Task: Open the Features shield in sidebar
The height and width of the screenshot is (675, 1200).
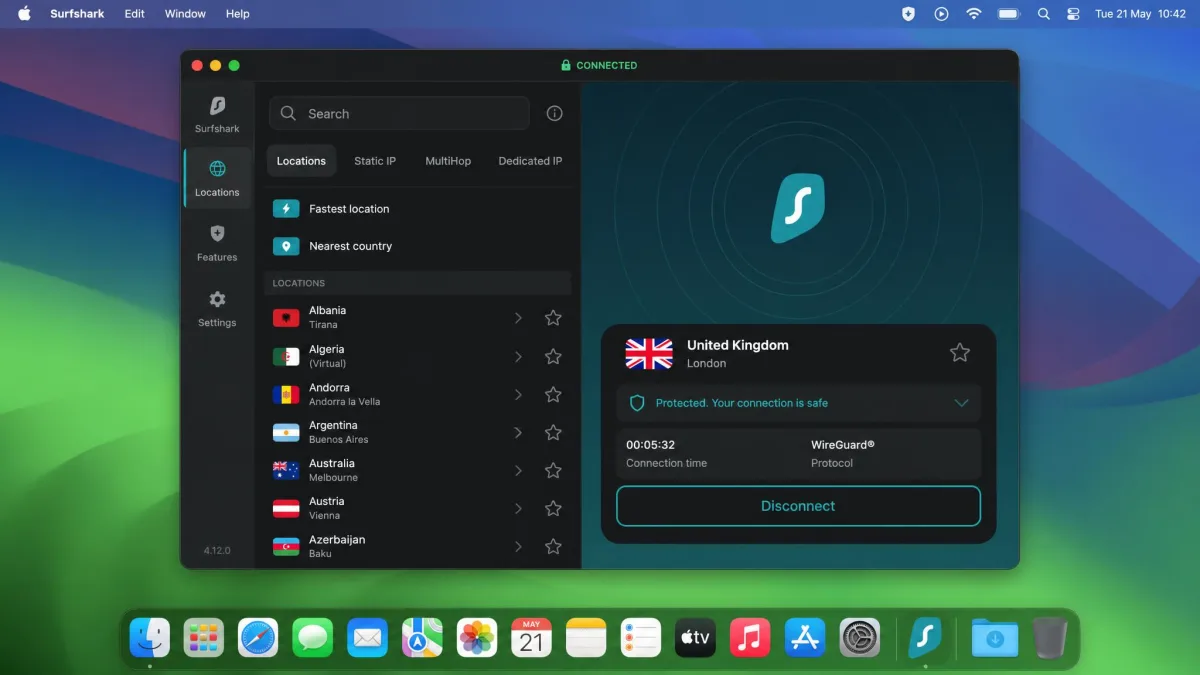Action: point(217,233)
